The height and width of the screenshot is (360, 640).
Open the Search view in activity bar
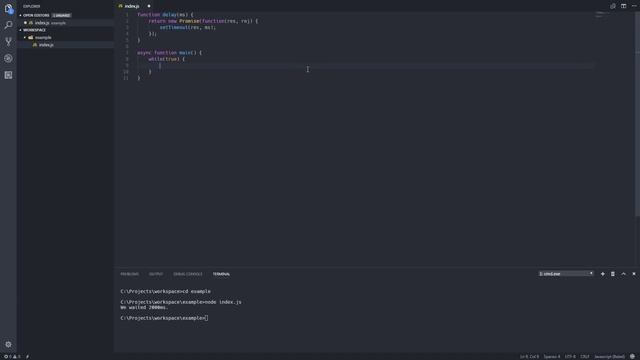pos(8,25)
